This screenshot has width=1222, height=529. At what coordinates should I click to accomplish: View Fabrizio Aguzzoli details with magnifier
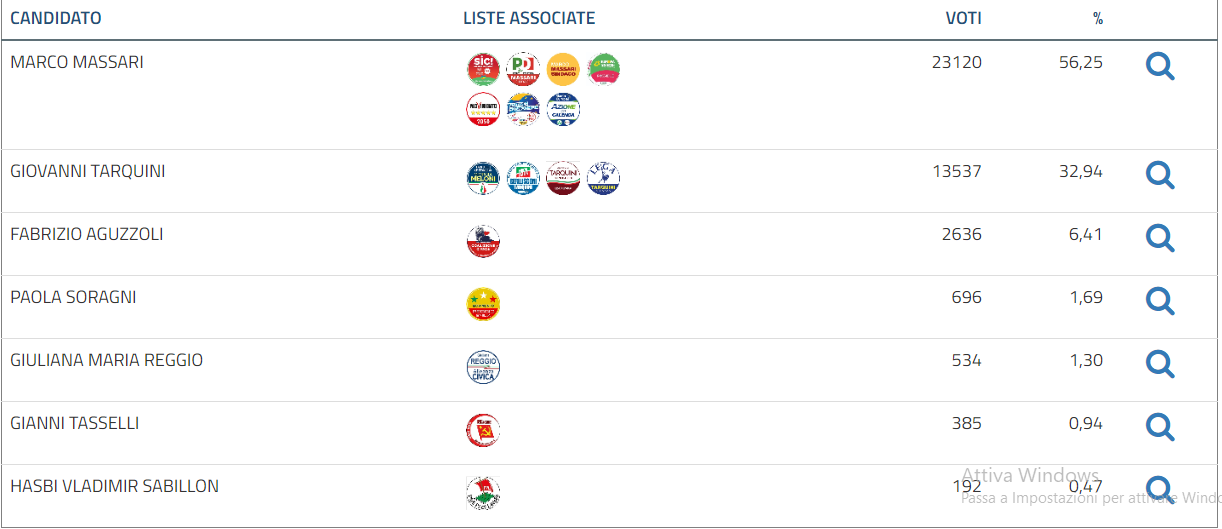1159,239
